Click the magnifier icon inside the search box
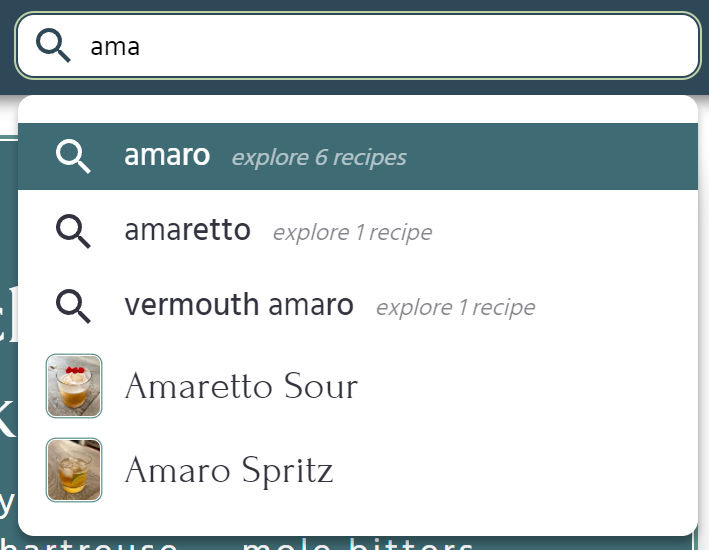This screenshot has height=550, width=709. (53, 45)
